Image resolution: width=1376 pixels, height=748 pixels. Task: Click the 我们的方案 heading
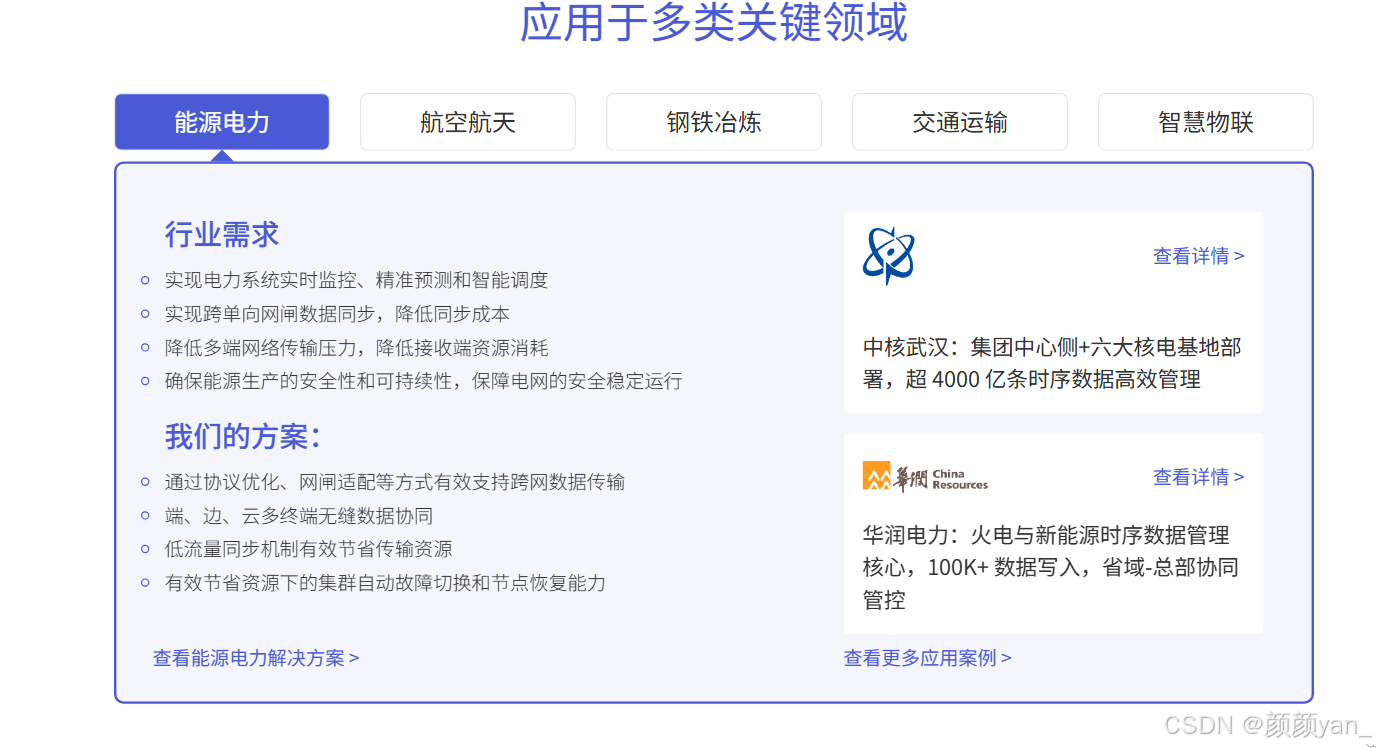click(x=243, y=437)
